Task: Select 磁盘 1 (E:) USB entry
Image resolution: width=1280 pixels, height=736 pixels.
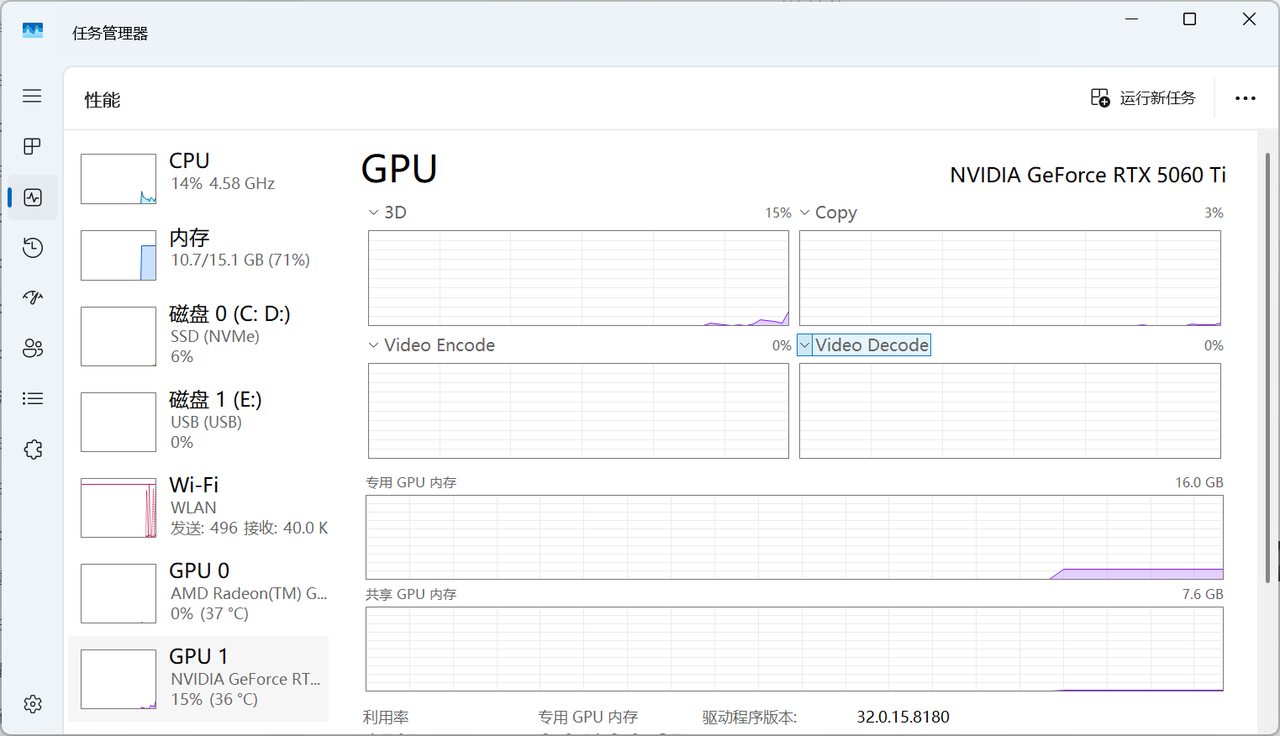Action: (x=198, y=422)
